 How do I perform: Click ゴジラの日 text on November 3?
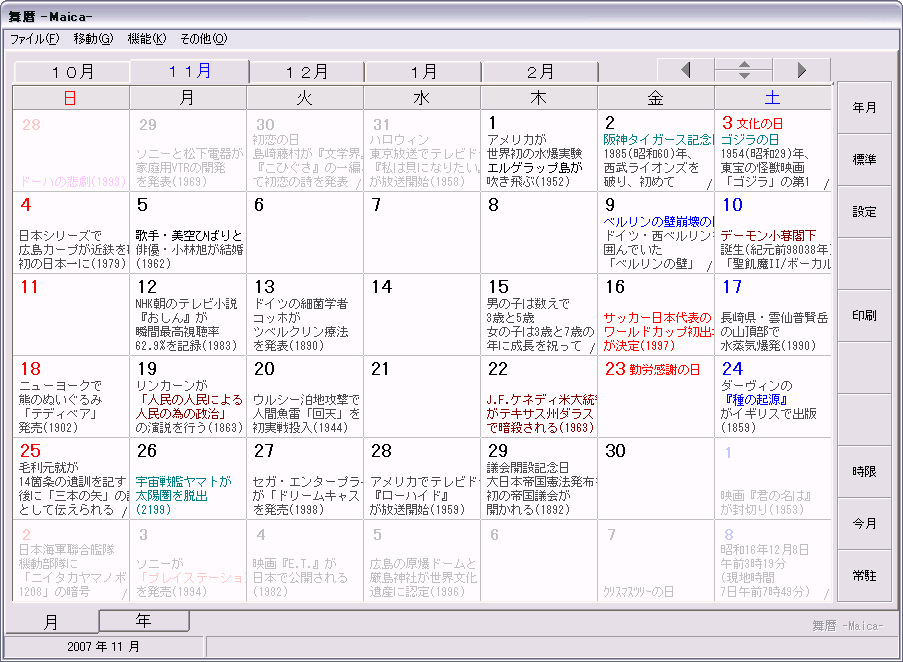pyautogui.click(x=750, y=139)
